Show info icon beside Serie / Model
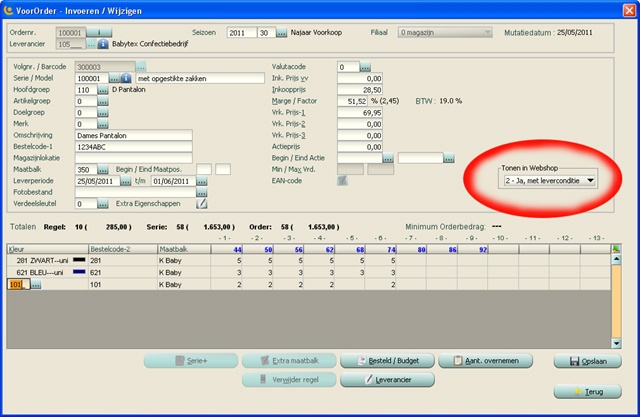 [126, 78]
